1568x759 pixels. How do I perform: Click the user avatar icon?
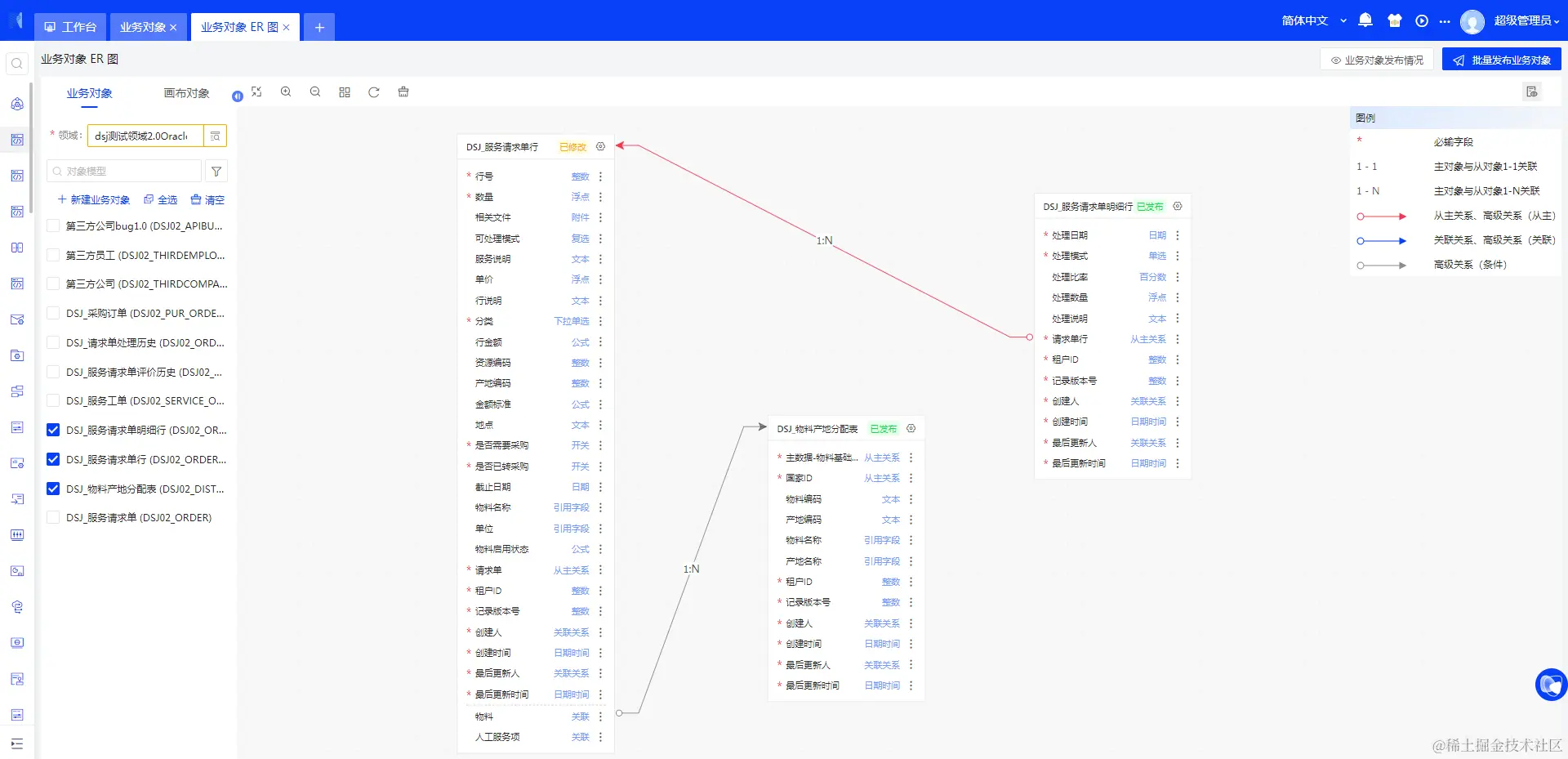pos(1472,21)
